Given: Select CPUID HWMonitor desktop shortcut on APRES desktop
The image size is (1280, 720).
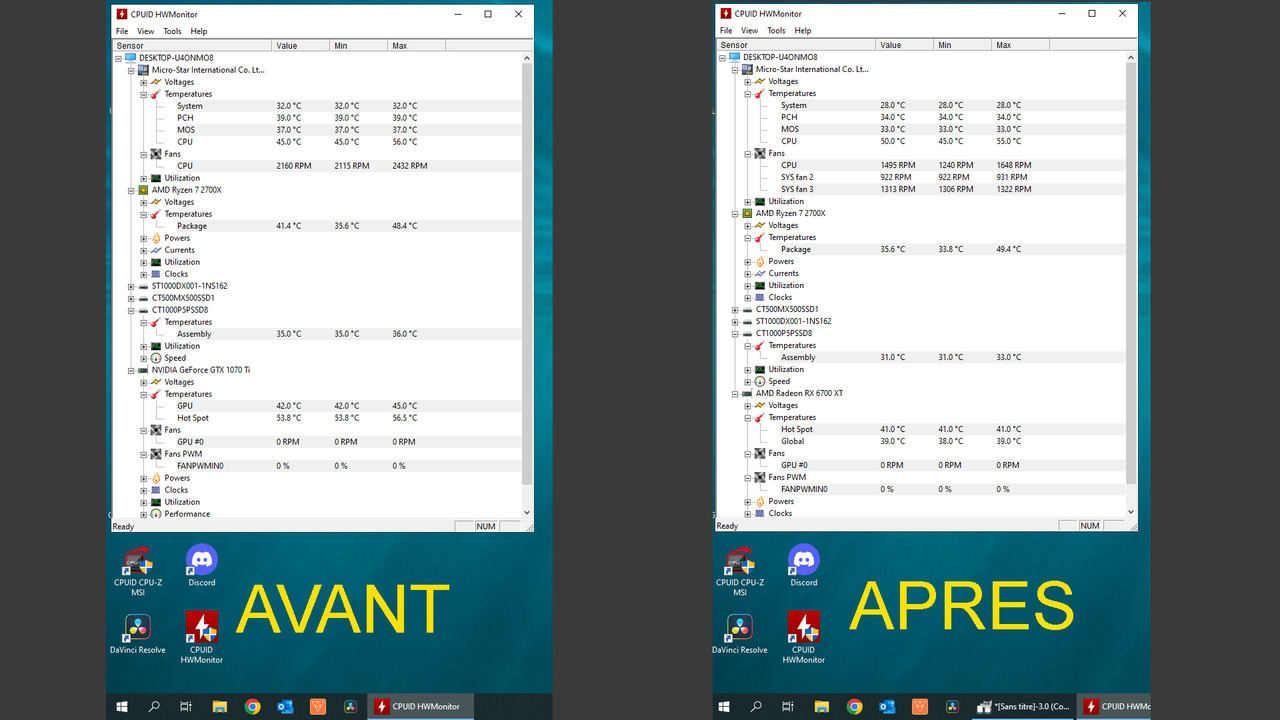Looking at the screenshot, I should click(x=803, y=638).
